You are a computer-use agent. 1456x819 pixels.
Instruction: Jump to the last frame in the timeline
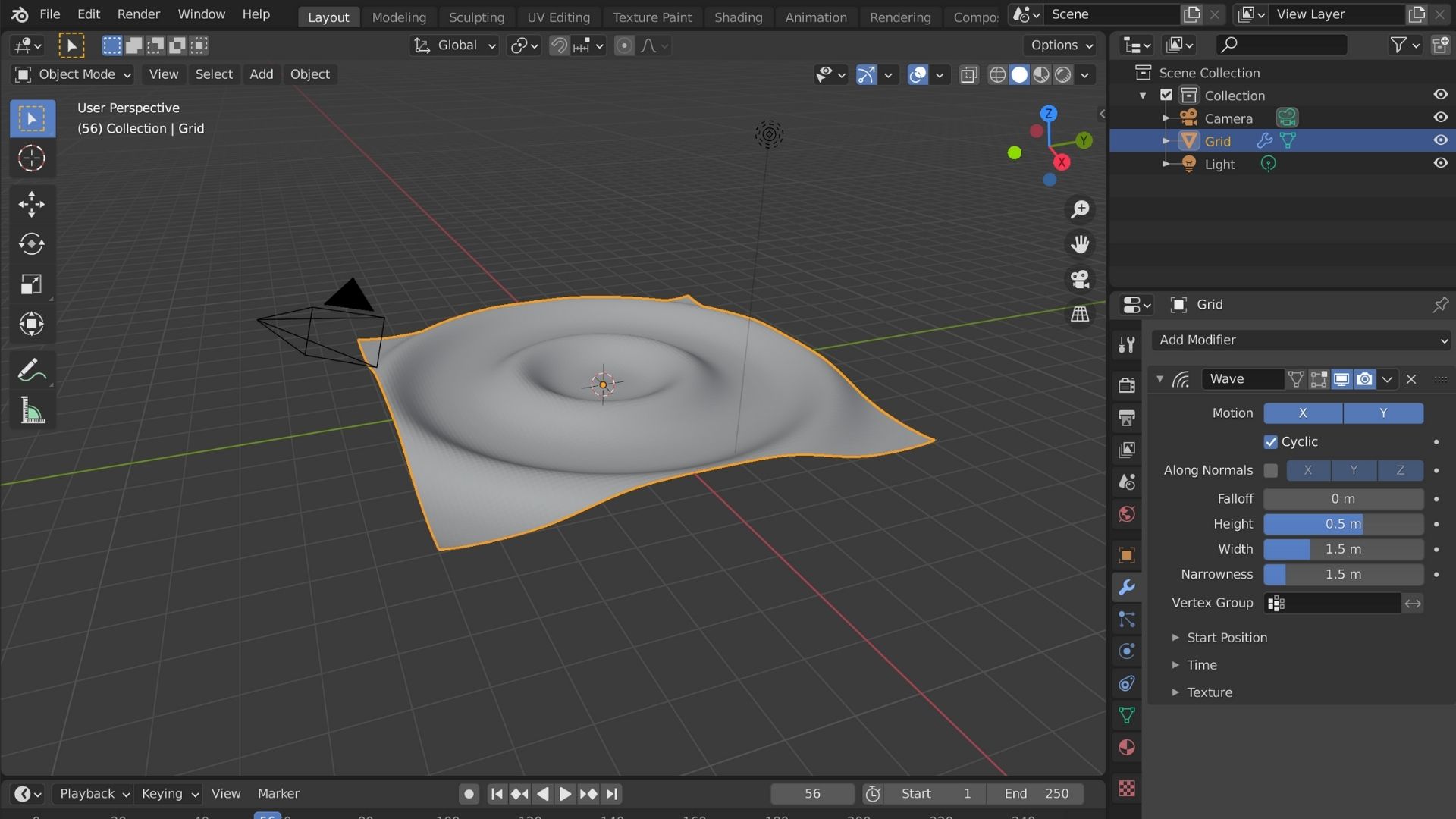pos(611,793)
